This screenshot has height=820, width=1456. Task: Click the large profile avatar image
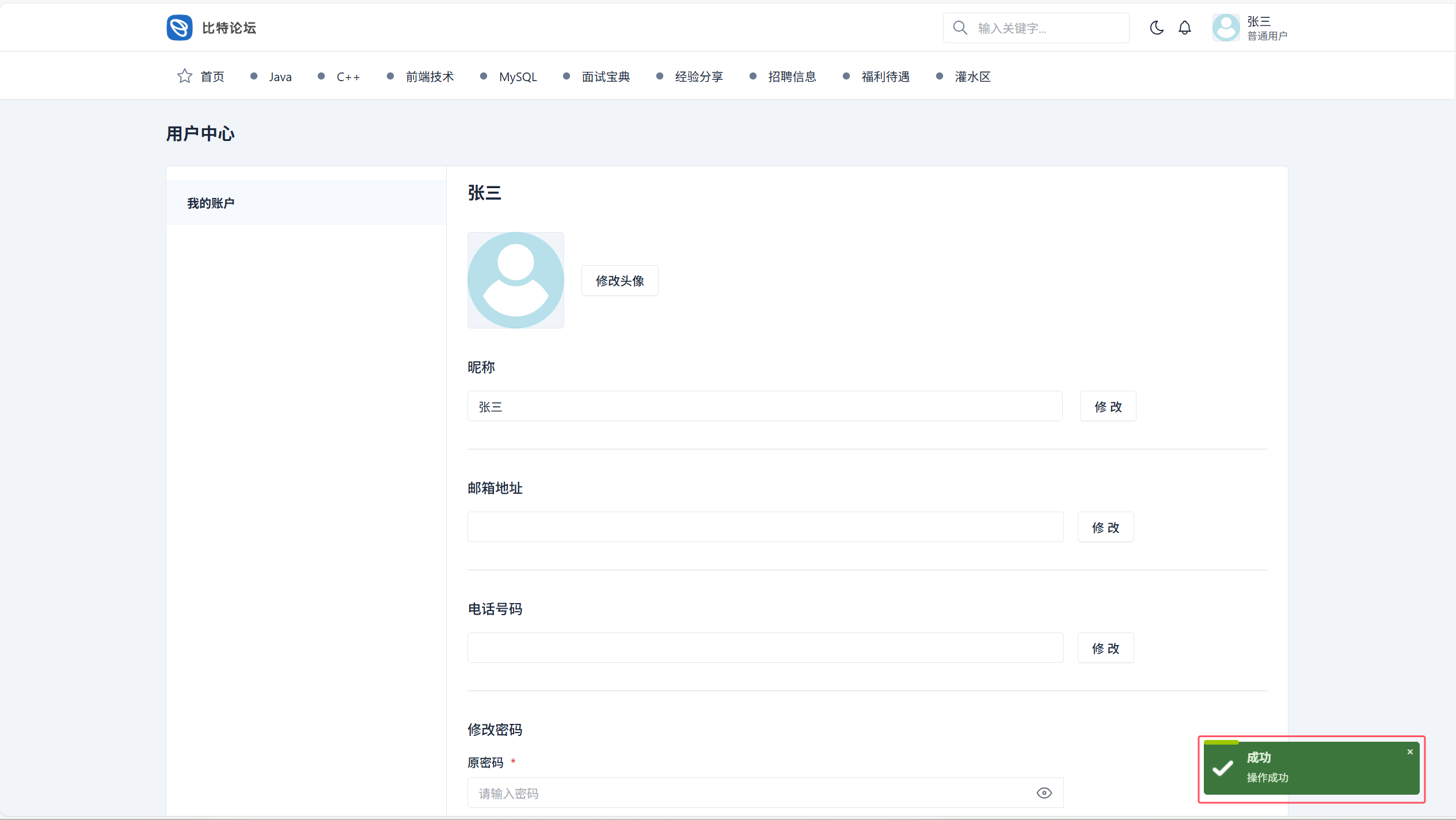coord(515,280)
